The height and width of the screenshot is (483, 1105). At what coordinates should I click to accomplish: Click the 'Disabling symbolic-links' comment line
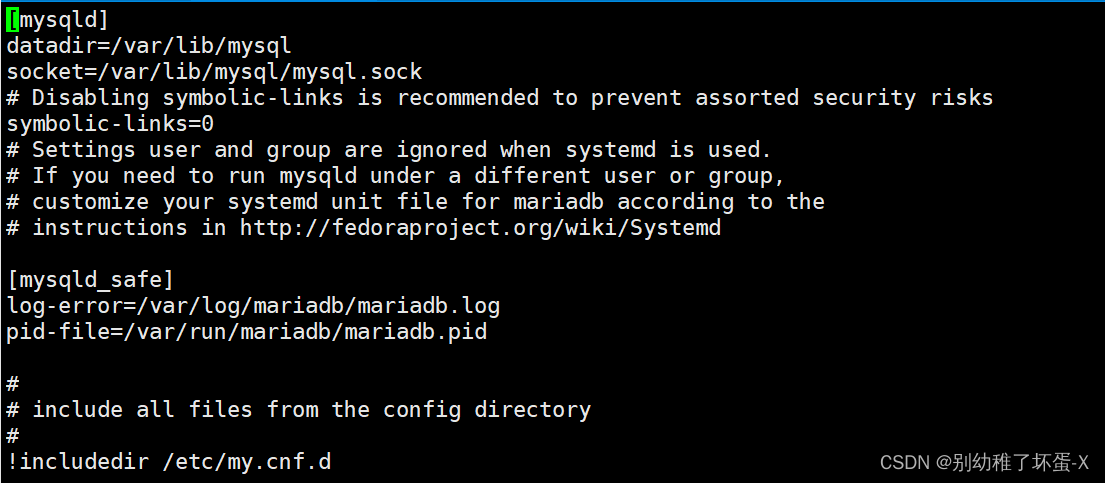[x=500, y=98]
